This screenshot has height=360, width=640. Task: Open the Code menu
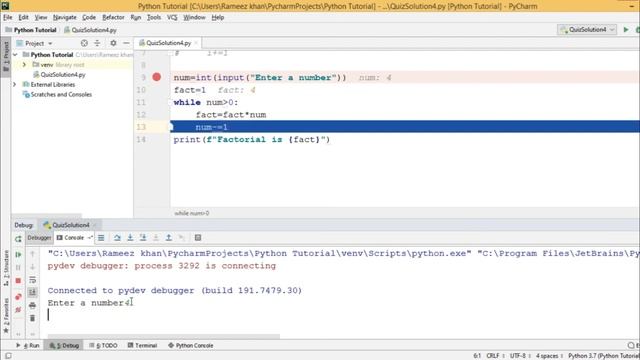(89, 17)
